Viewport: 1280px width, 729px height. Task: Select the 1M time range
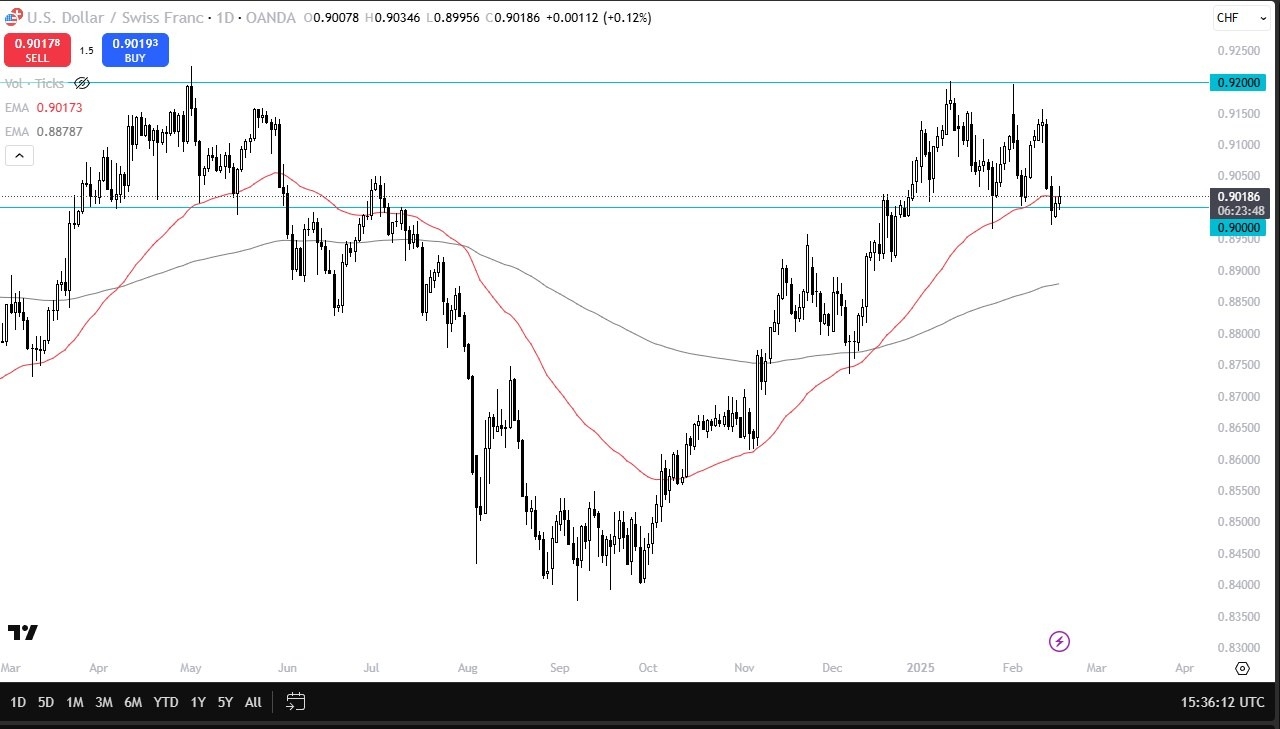[75, 702]
